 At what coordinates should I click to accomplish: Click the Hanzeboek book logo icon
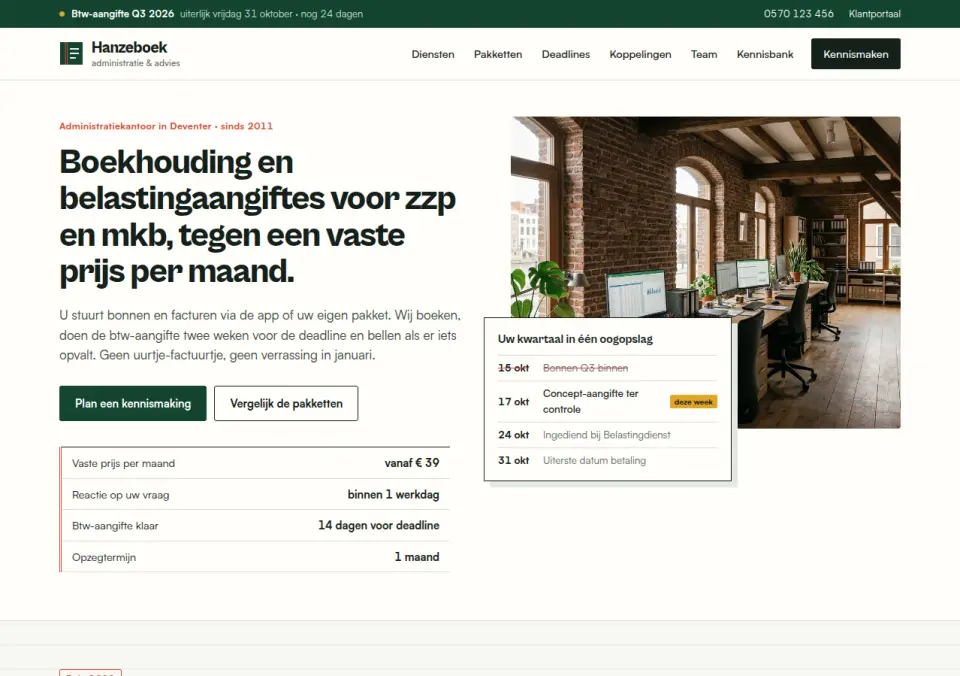tap(71, 53)
